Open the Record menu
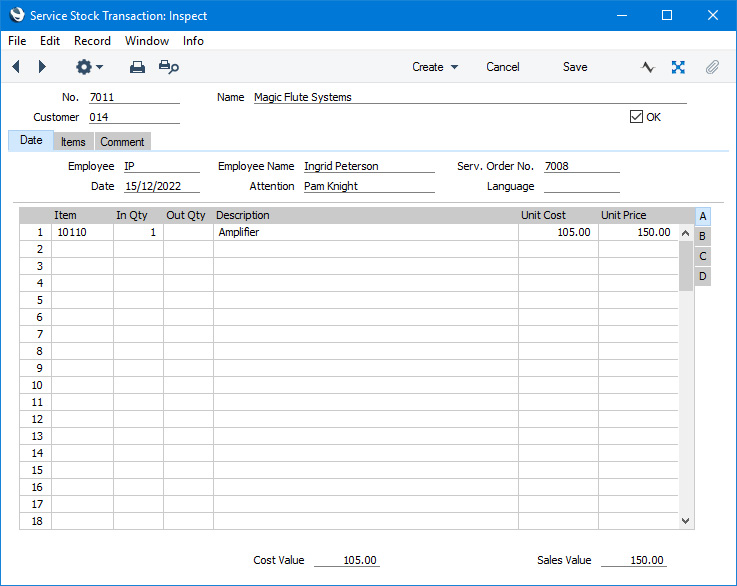 (92, 41)
